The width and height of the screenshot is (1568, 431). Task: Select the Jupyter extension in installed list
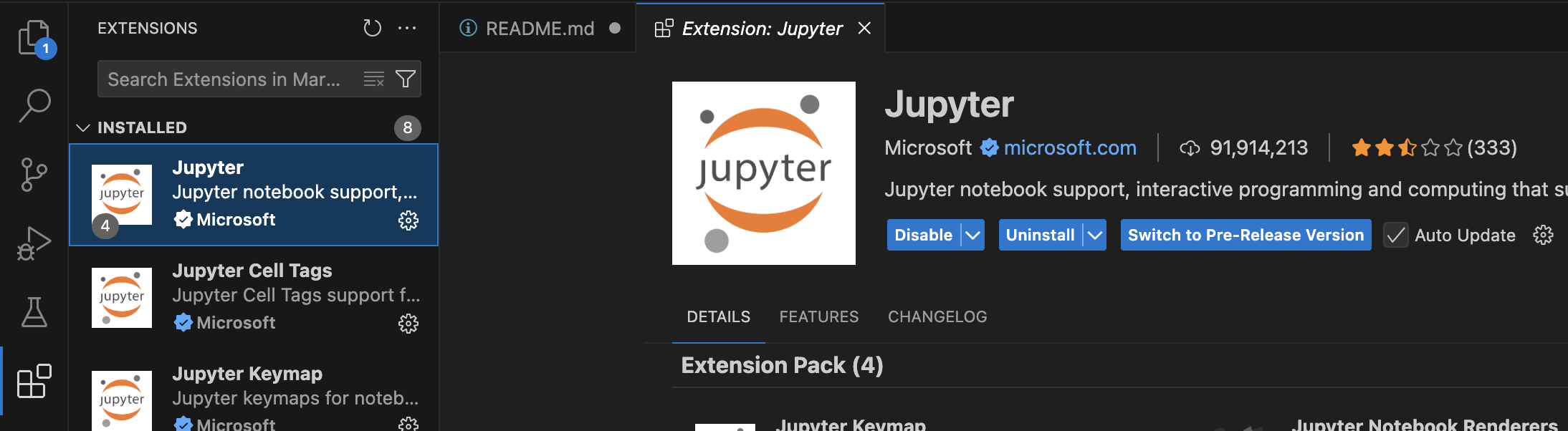click(x=254, y=195)
